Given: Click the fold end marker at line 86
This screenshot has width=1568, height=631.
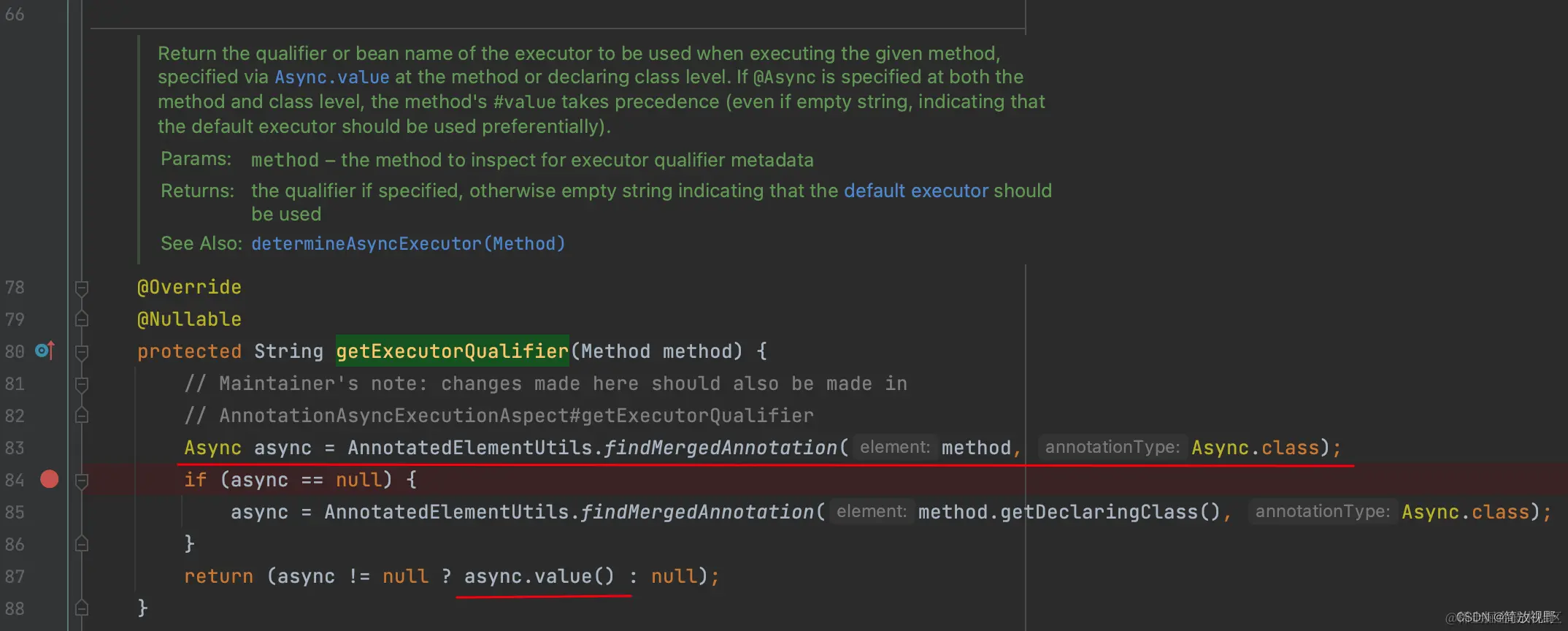Looking at the screenshot, I should [x=82, y=544].
